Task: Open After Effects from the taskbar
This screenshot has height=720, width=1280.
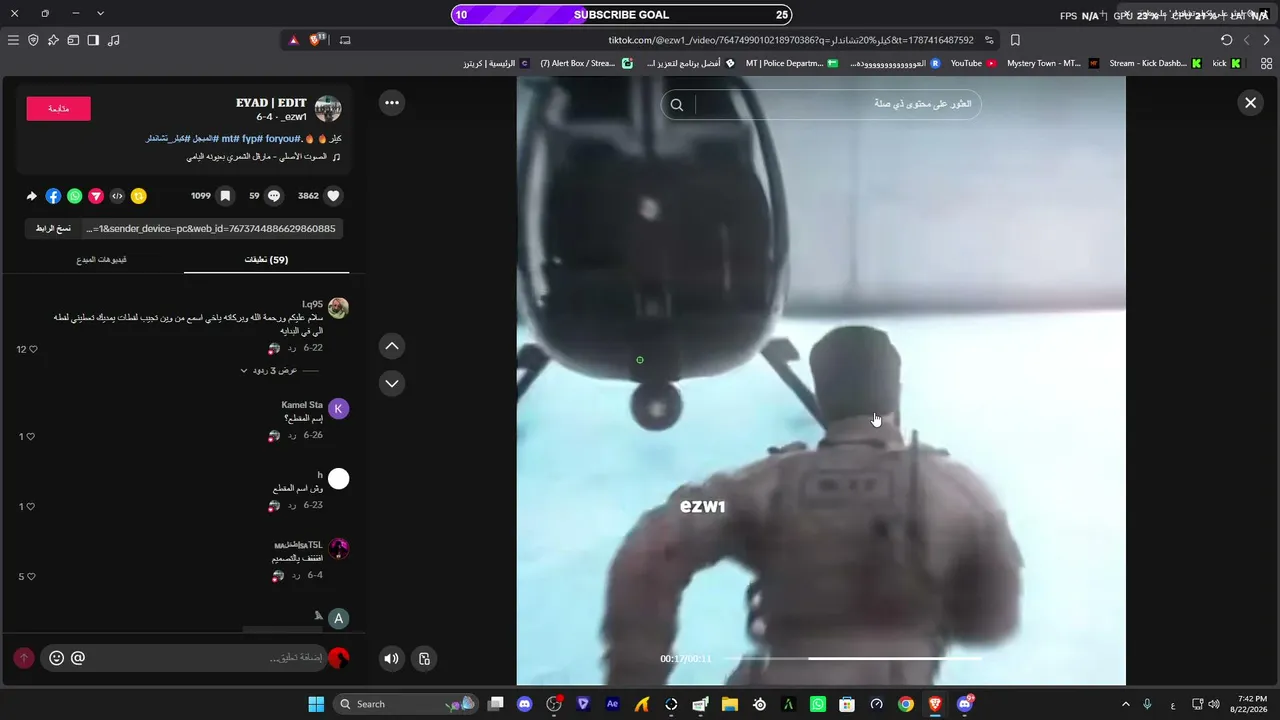Action: 613,704
